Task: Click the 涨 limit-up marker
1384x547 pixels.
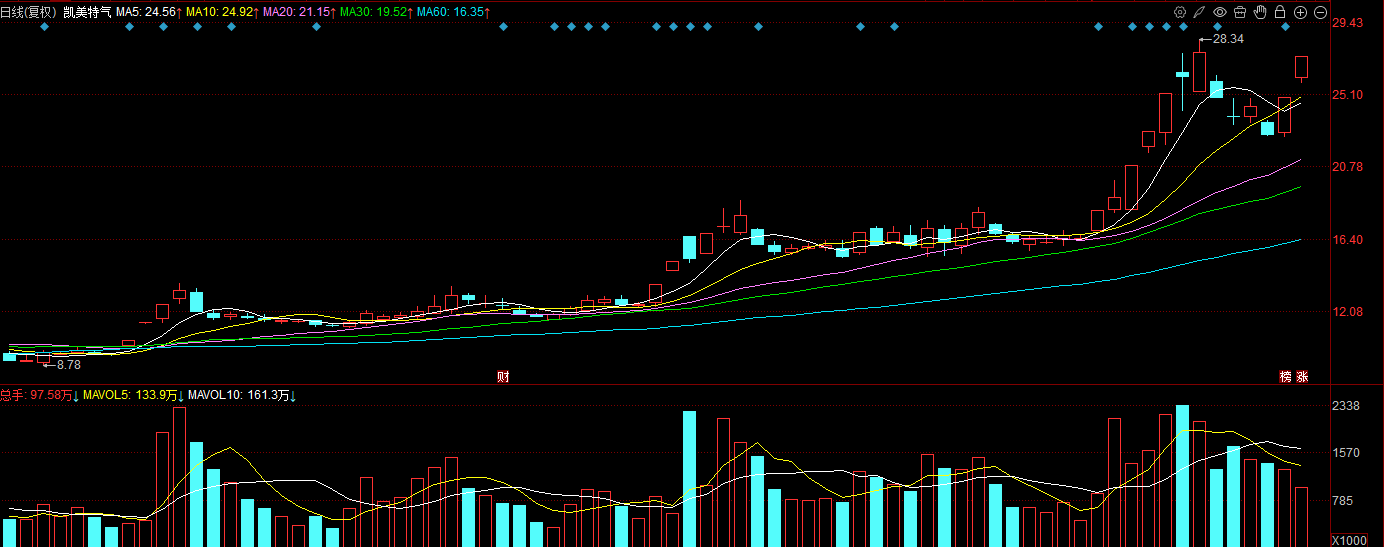Action: click(1302, 377)
